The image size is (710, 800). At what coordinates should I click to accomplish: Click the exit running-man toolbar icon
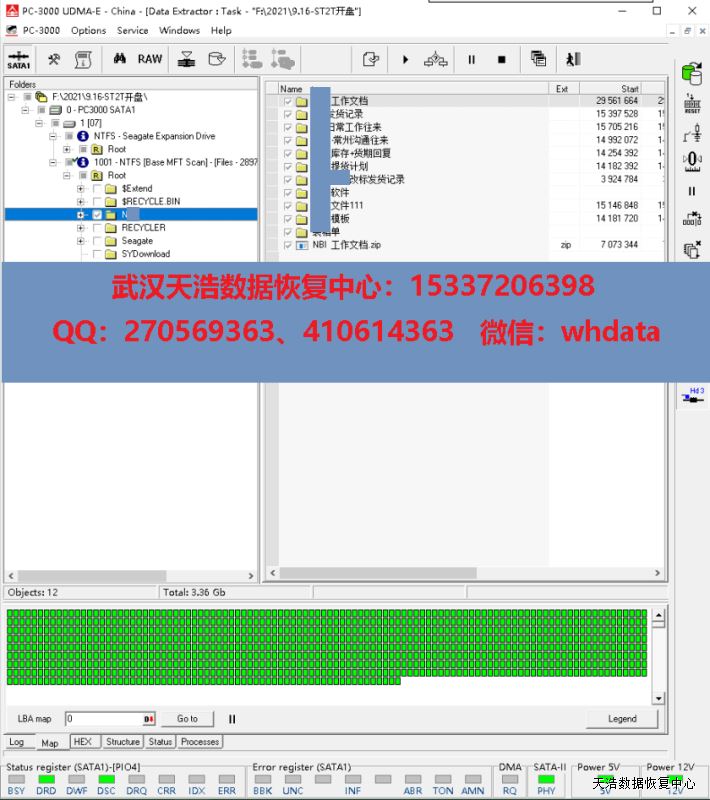[x=573, y=60]
